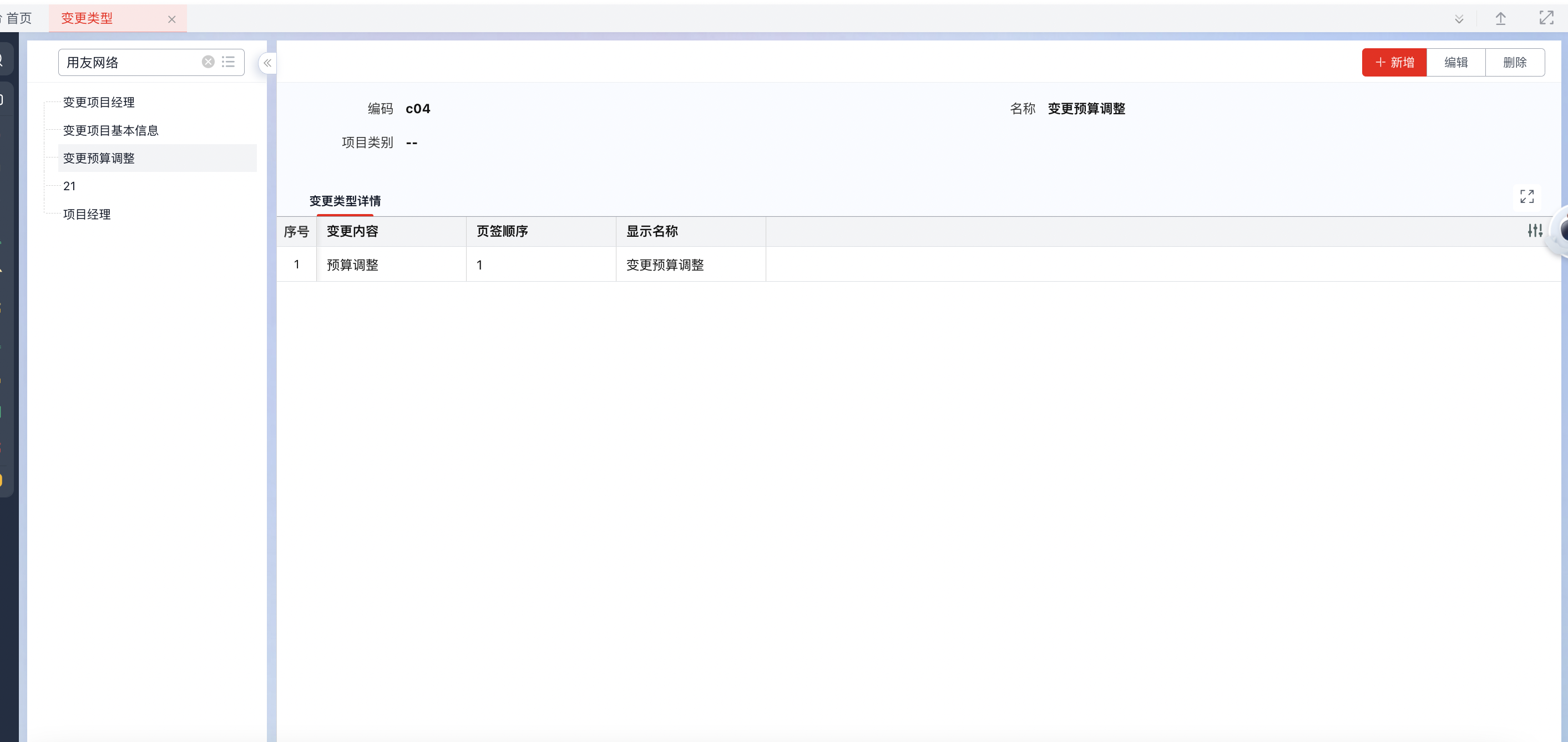Open the tab list dropdown chevron

click(1459, 19)
